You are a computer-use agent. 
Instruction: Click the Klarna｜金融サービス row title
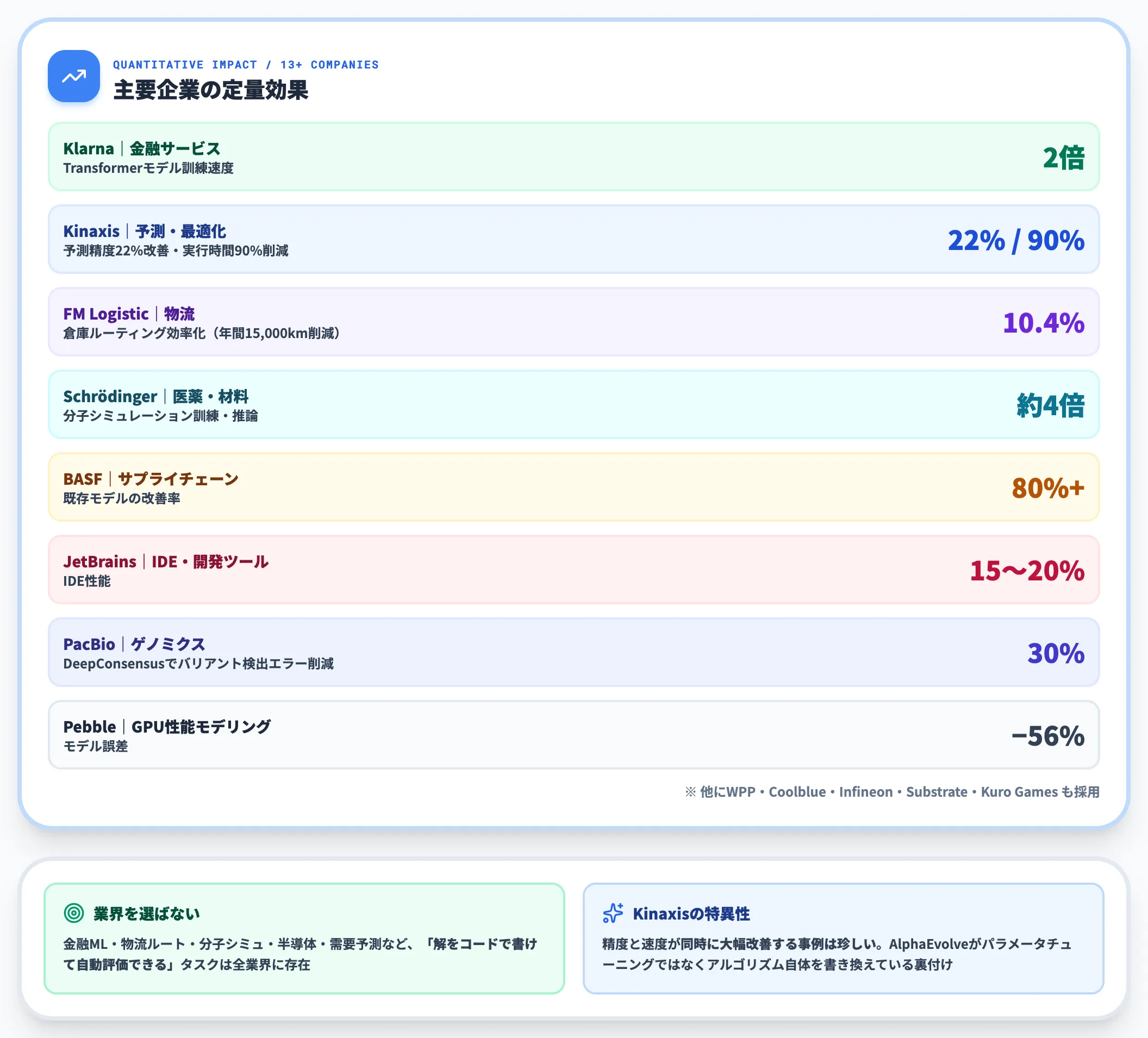pos(142,148)
